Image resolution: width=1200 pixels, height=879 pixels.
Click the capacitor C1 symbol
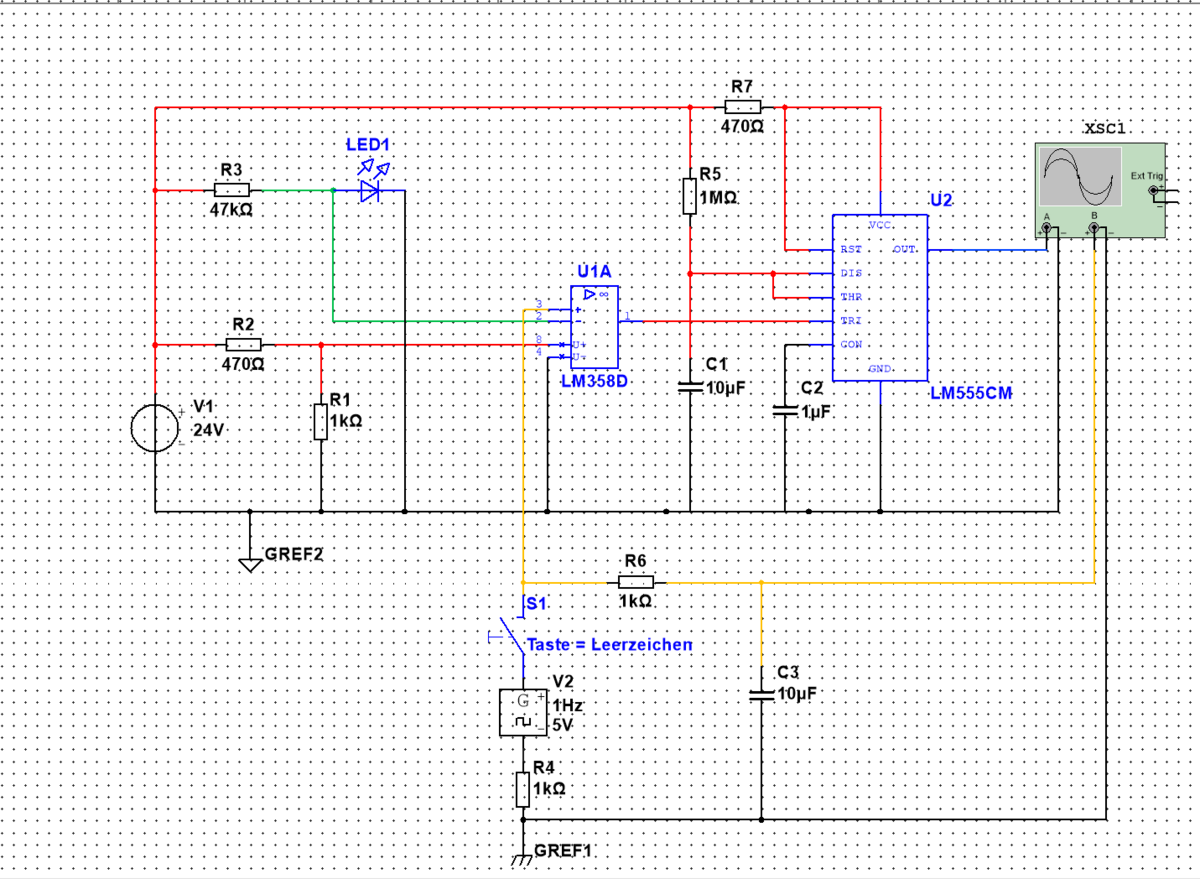coord(690,386)
